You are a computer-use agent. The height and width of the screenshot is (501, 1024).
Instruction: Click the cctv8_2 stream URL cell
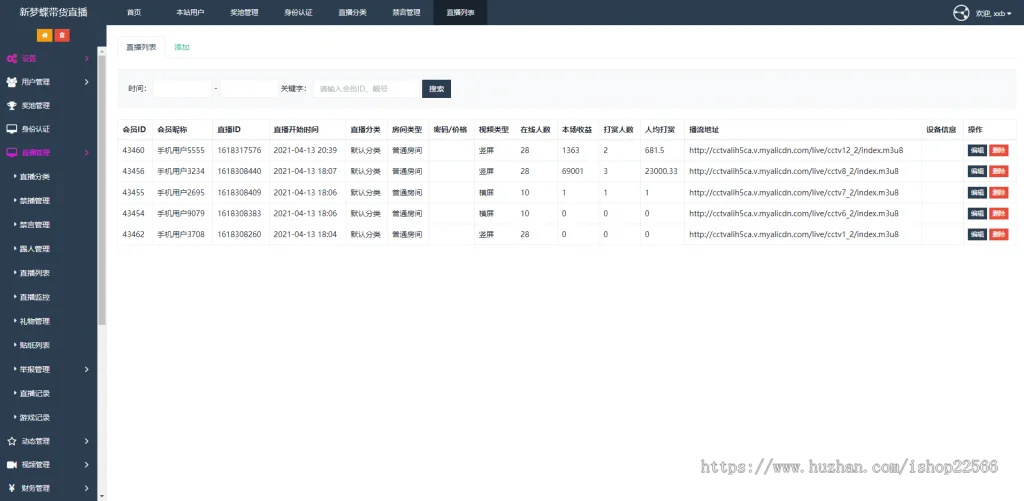pyautogui.click(x=793, y=171)
